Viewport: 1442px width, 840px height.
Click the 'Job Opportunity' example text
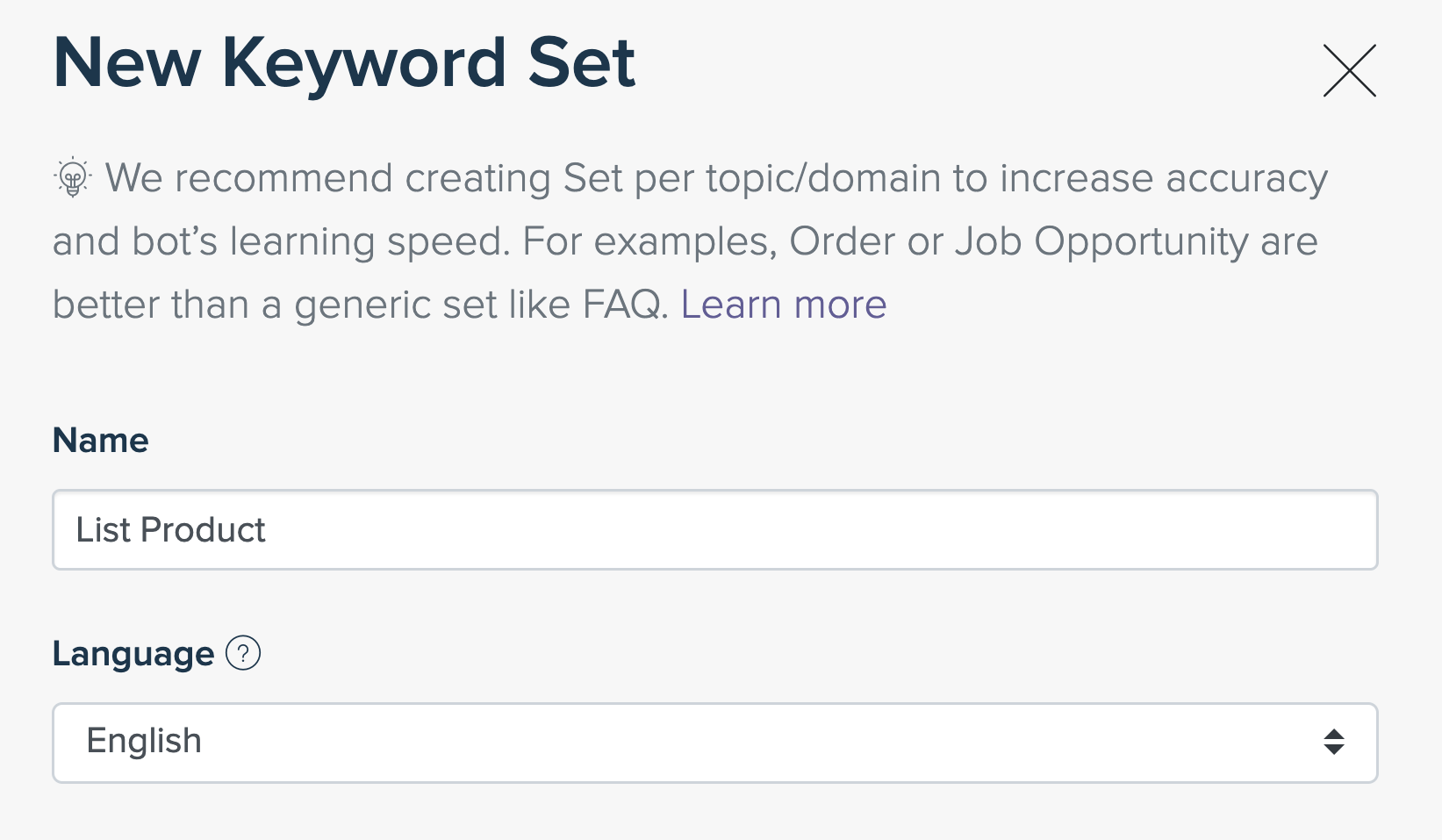(x=1101, y=241)
